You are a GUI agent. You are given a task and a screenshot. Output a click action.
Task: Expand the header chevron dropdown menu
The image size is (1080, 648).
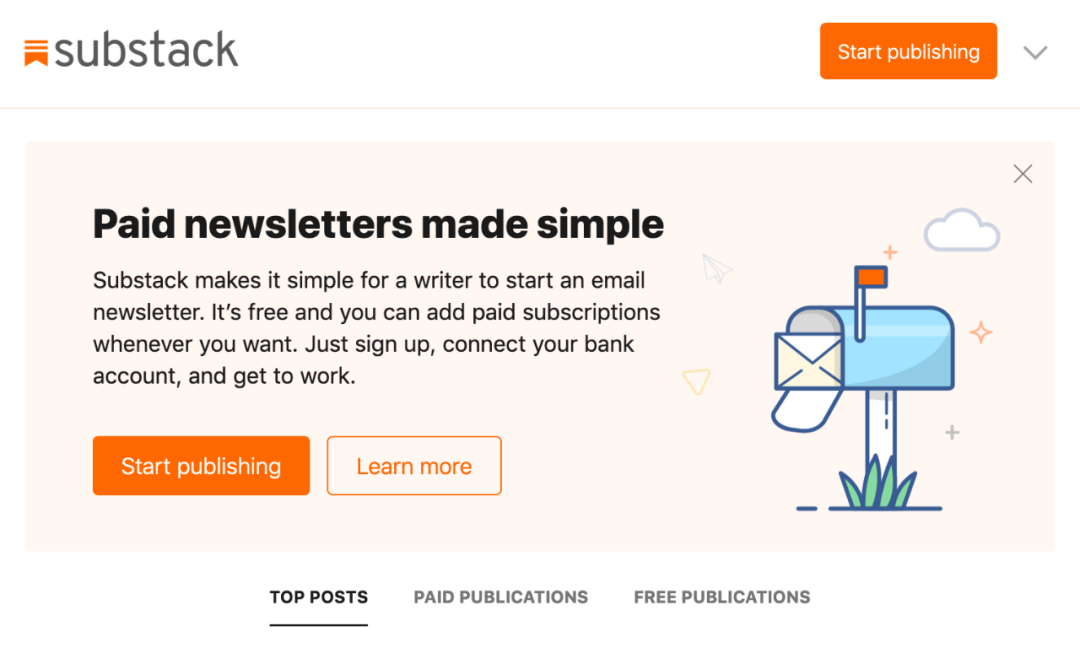(1035, 52)
